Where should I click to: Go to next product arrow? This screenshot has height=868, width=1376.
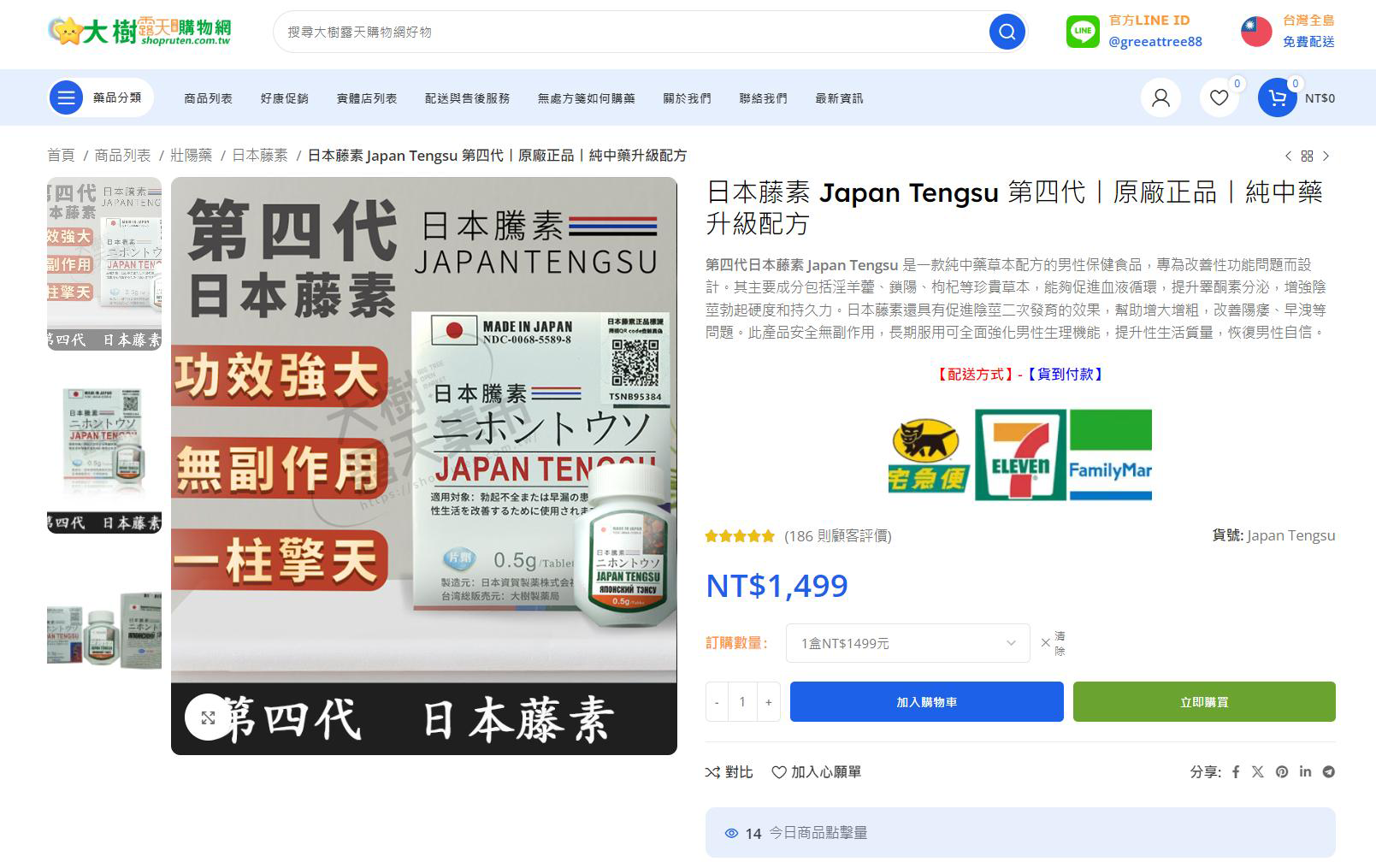pos(1326,156)
